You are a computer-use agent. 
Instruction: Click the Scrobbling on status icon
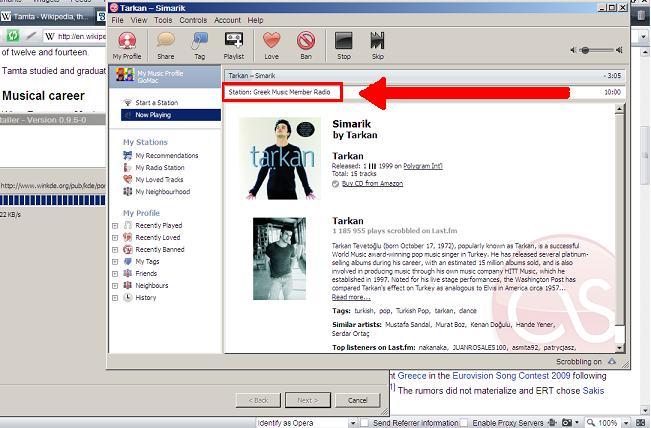(x=612, y=361)
